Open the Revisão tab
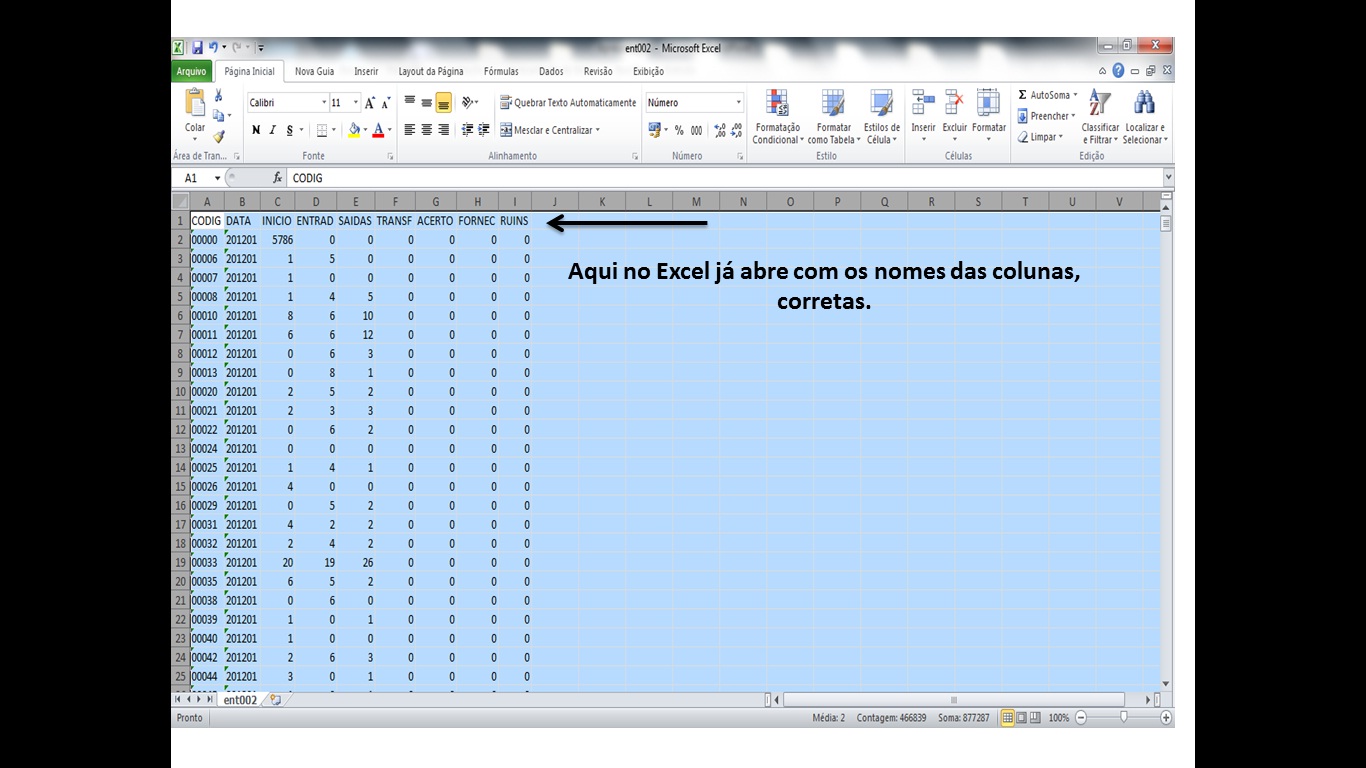This screenshot has height=768, width=1366. pyautogui.click(x=598, y=72)
